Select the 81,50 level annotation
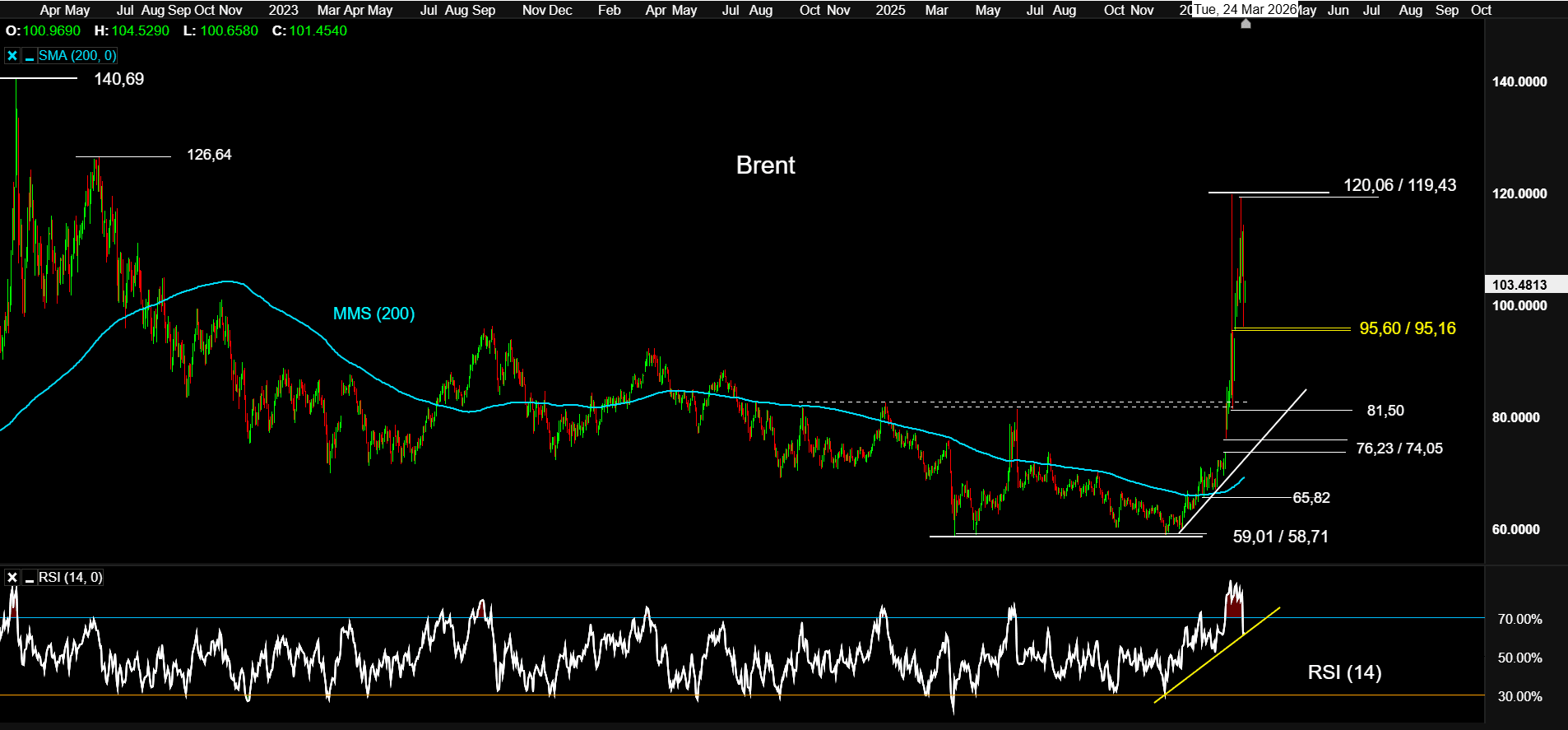 [x=1385, y=411]
